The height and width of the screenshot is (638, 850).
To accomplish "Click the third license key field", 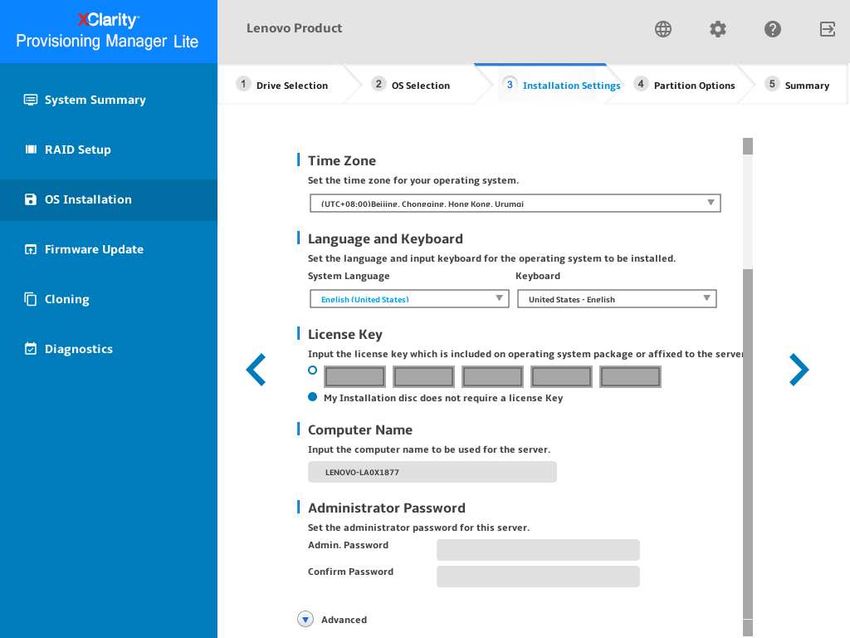I will point(492,377).
